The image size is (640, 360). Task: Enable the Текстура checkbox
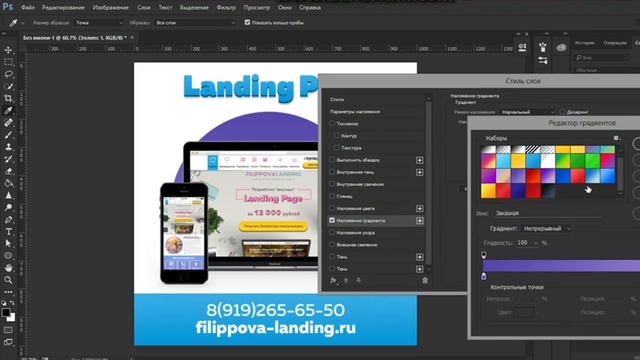pos(336,147)
